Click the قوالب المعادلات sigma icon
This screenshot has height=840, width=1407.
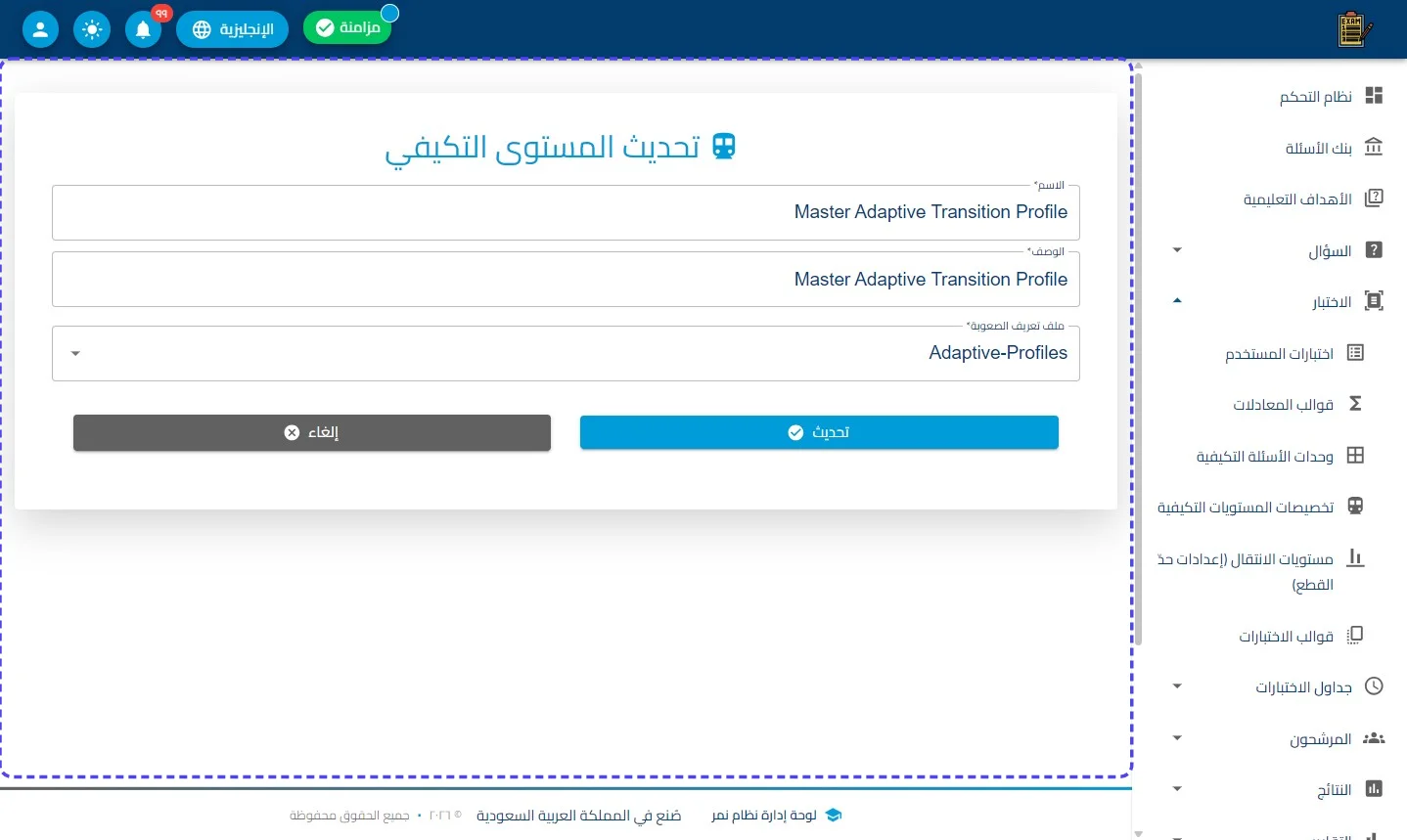(x=1355, y=403)
